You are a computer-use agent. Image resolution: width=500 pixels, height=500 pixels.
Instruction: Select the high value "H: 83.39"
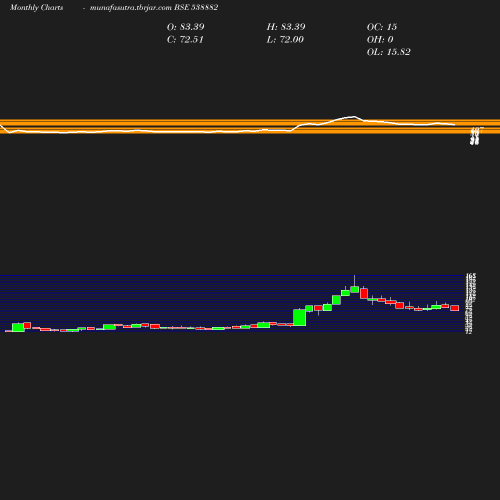(x=286, y=27)
